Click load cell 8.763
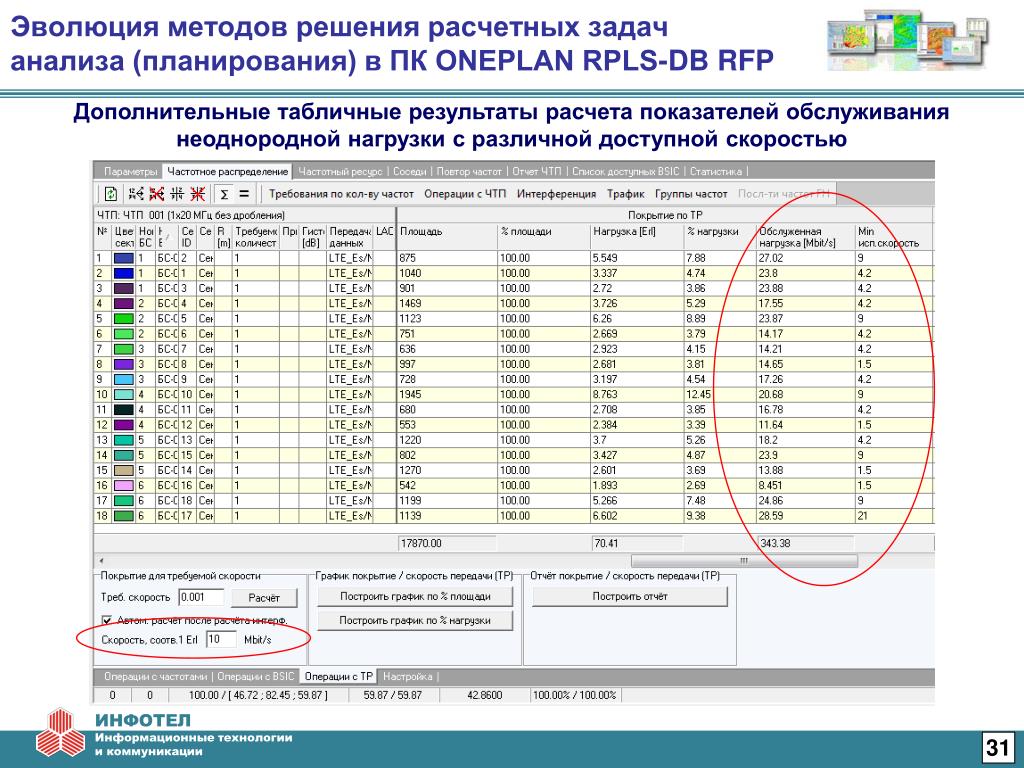This screenshot has height=768, width=1024. click(x=637, y=394)
